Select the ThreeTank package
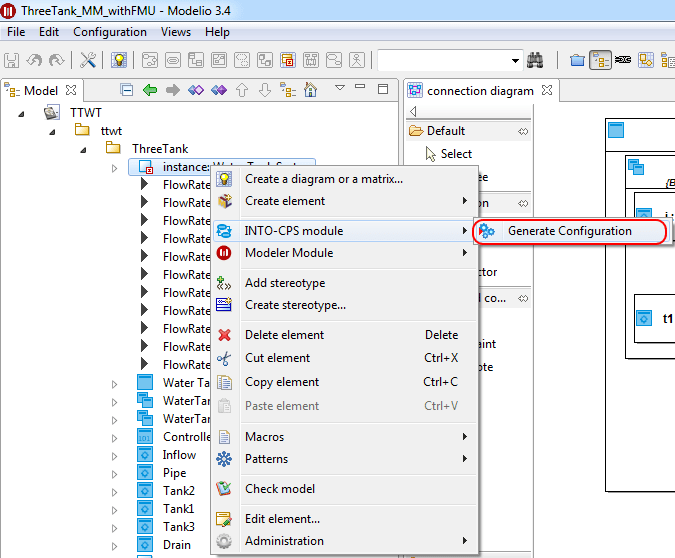The width and height of the screenshot is (675, 558). (160, 149)
